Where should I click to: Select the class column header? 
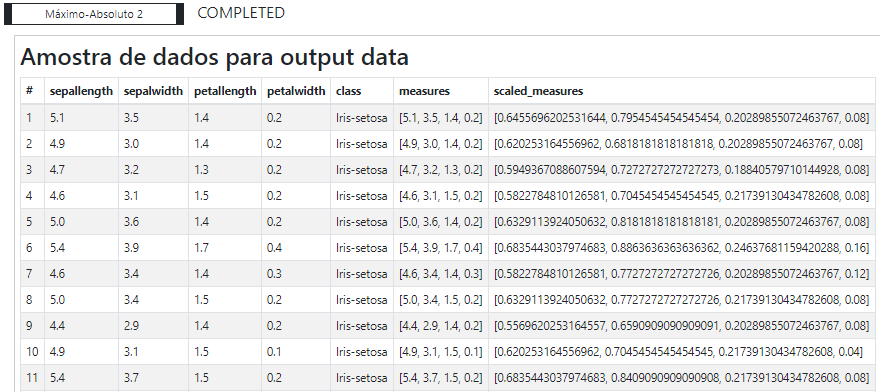click(362, 91)
